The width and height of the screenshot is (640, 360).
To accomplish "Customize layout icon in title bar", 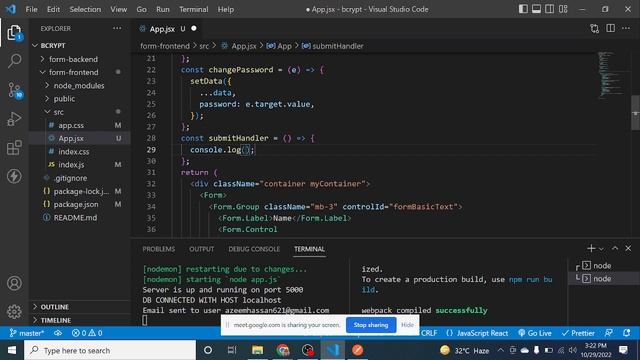I will [563, 9].
